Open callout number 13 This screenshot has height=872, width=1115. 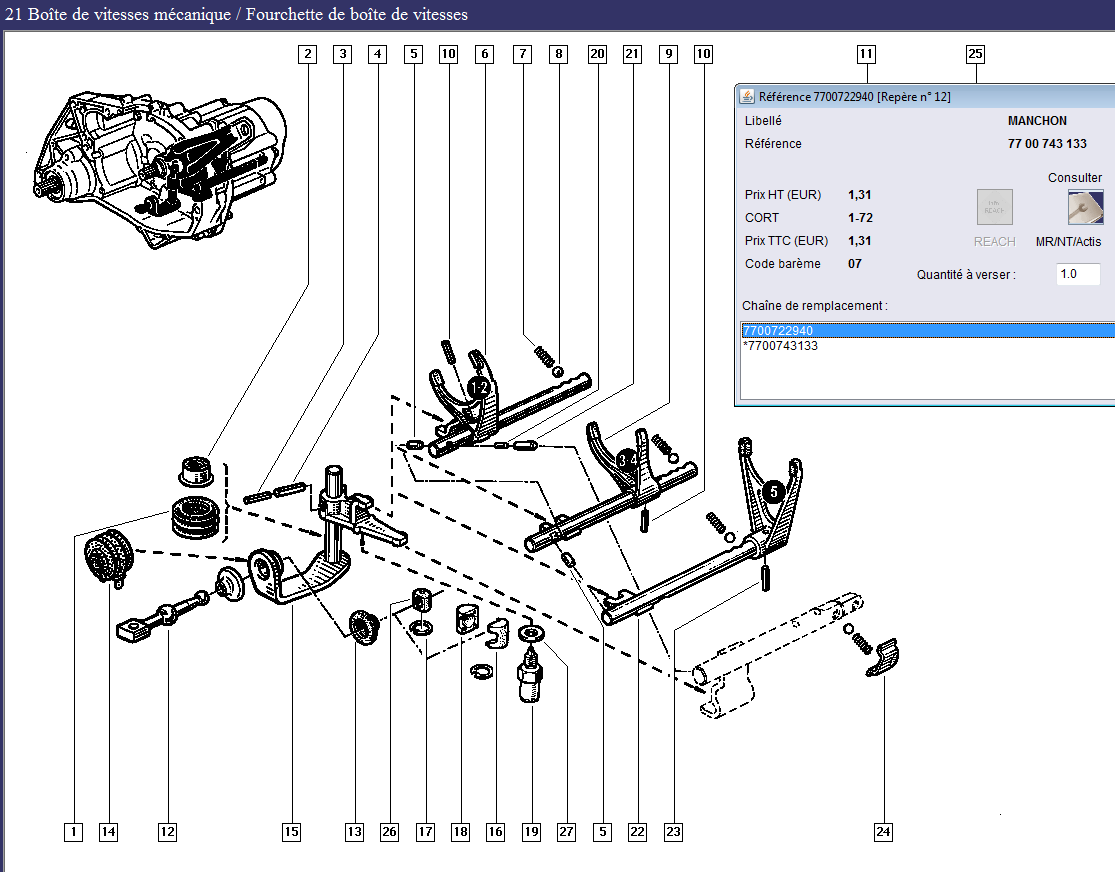point(354,832)
